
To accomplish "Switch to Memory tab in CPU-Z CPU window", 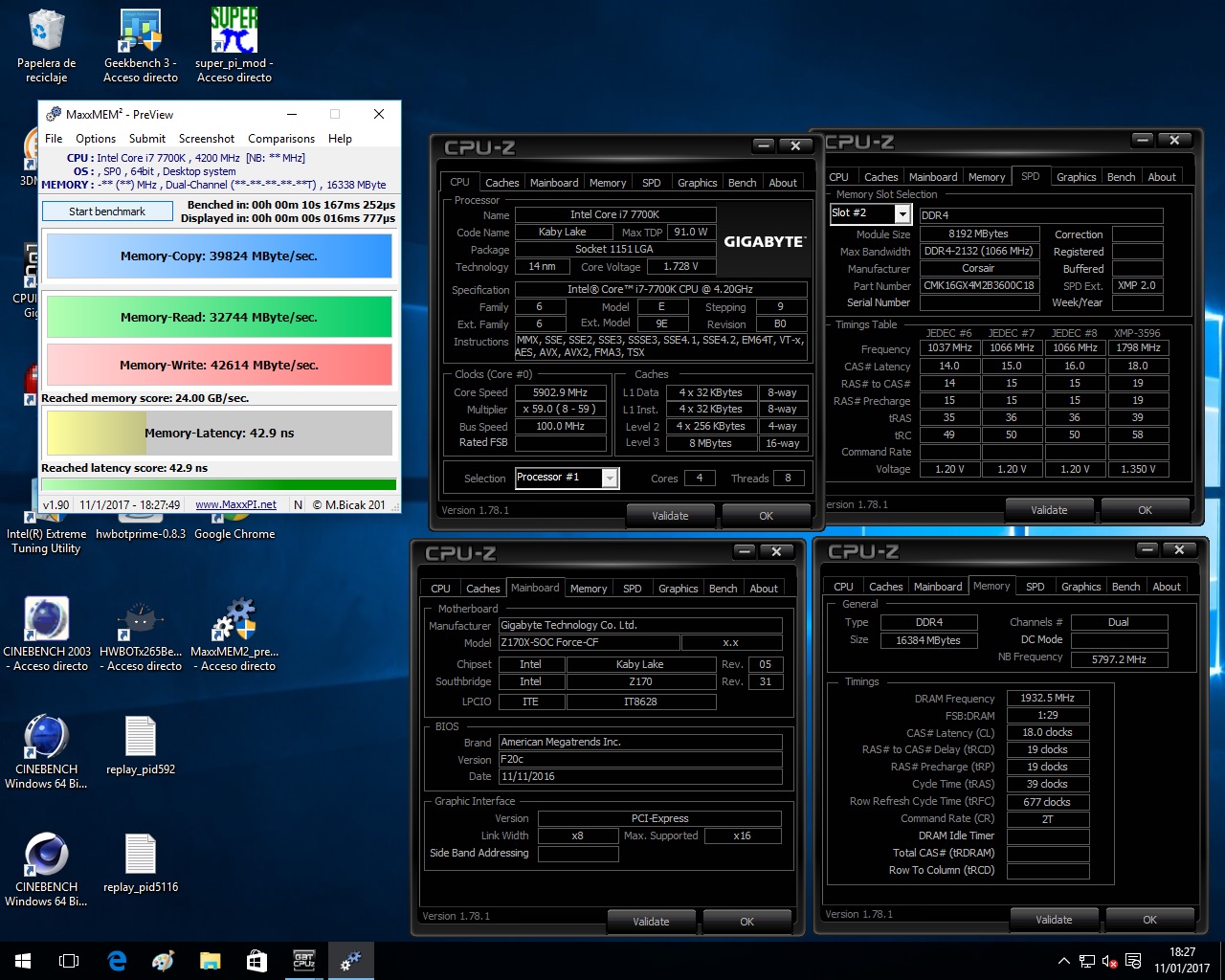I will tap(608, 182).
